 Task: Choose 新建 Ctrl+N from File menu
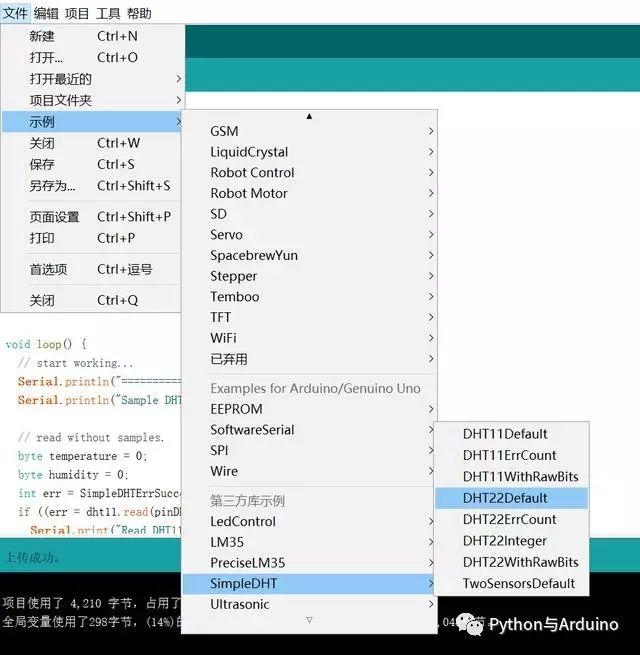(x=92, y=36)
